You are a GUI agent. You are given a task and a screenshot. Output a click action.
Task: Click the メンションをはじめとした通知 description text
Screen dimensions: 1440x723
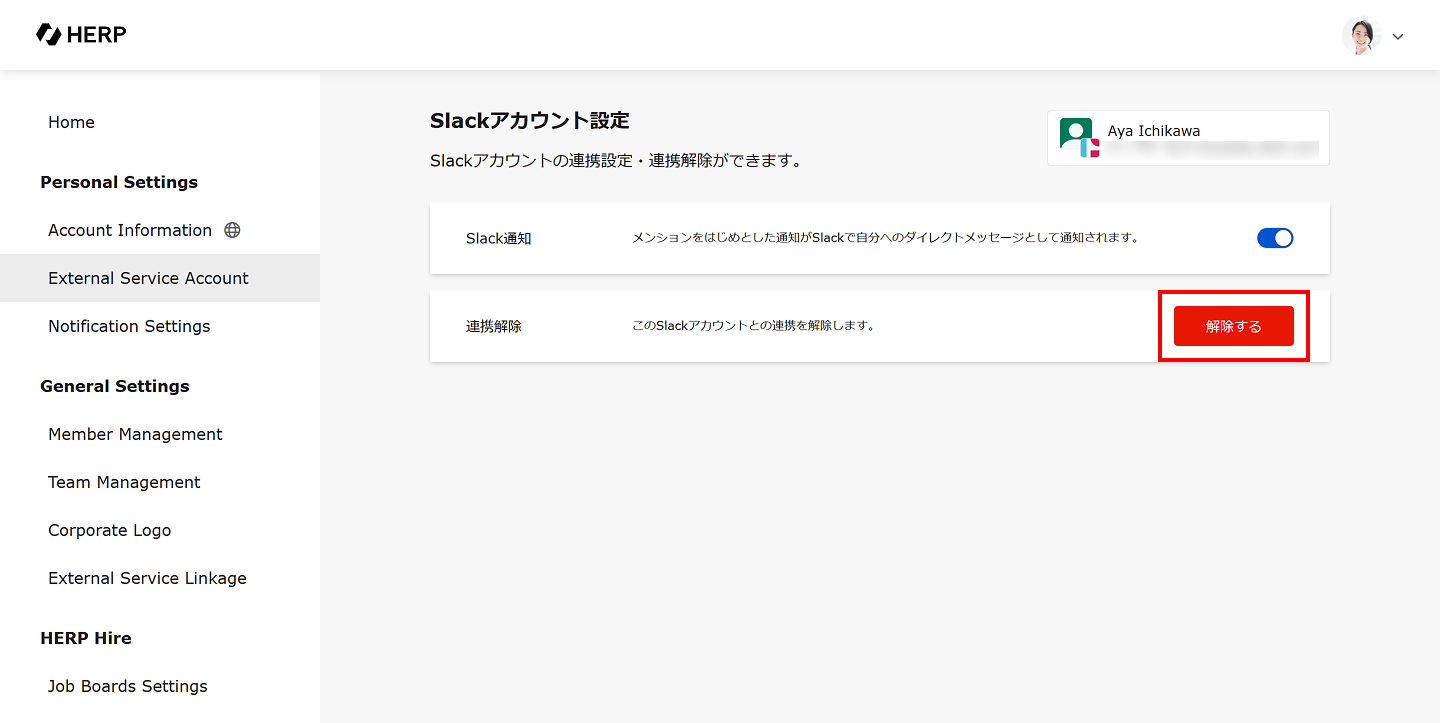[x=886, y=238]
